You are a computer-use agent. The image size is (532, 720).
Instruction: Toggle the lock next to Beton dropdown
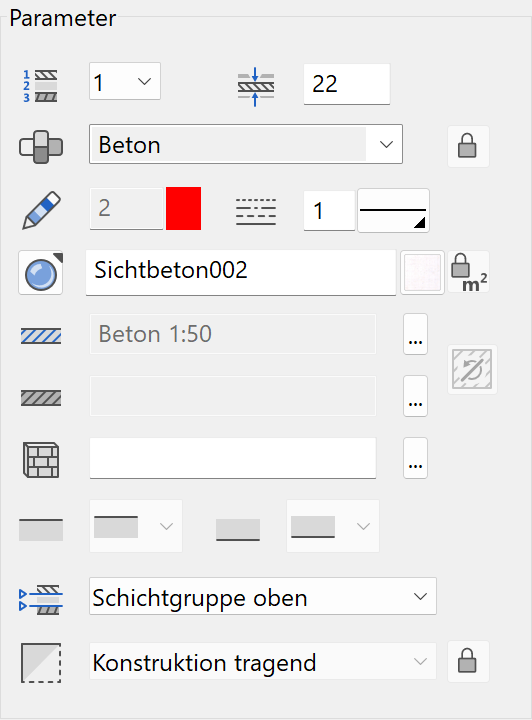click(x=468, y=146)
